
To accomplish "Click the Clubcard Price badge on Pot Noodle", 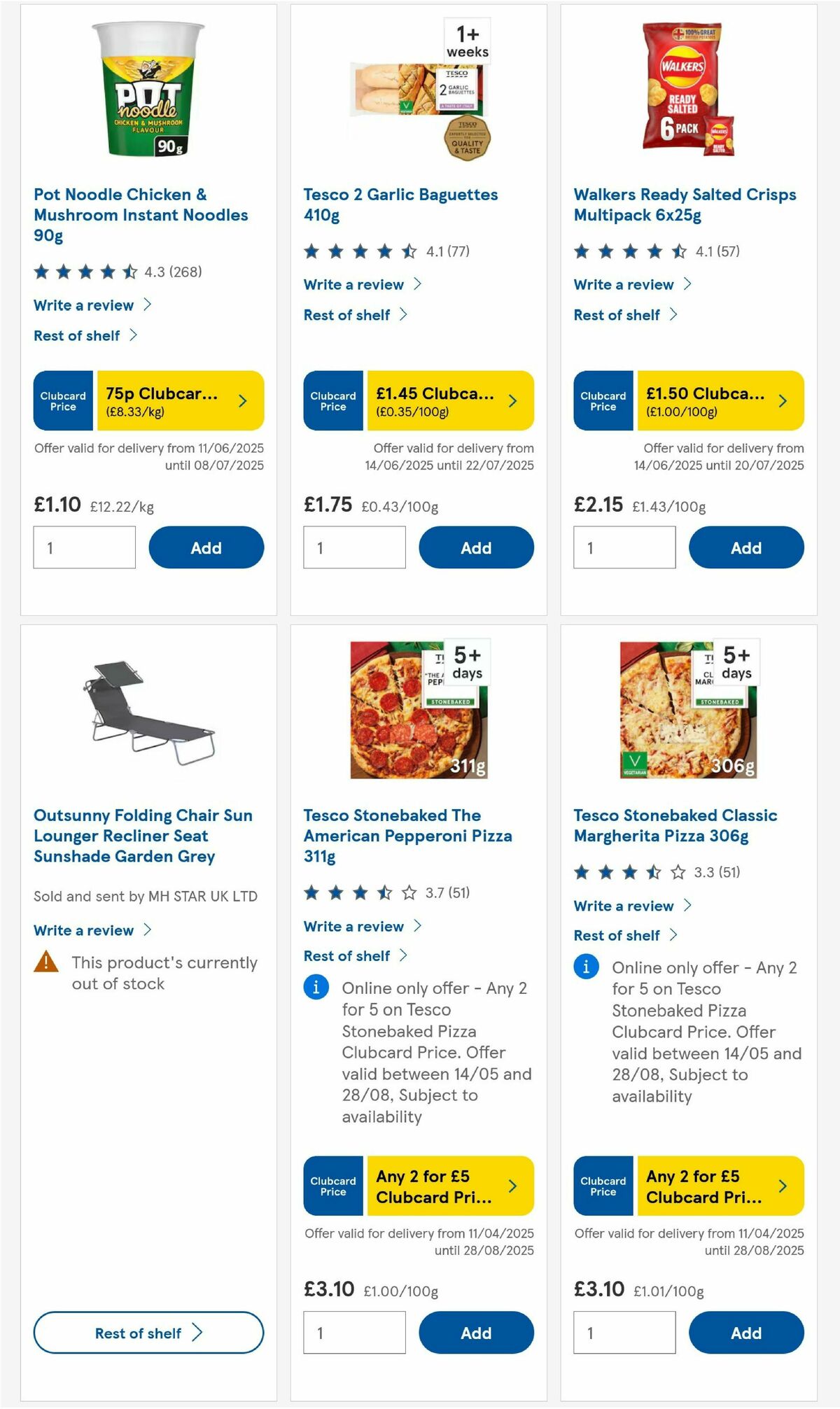I will tap(62, 400).
